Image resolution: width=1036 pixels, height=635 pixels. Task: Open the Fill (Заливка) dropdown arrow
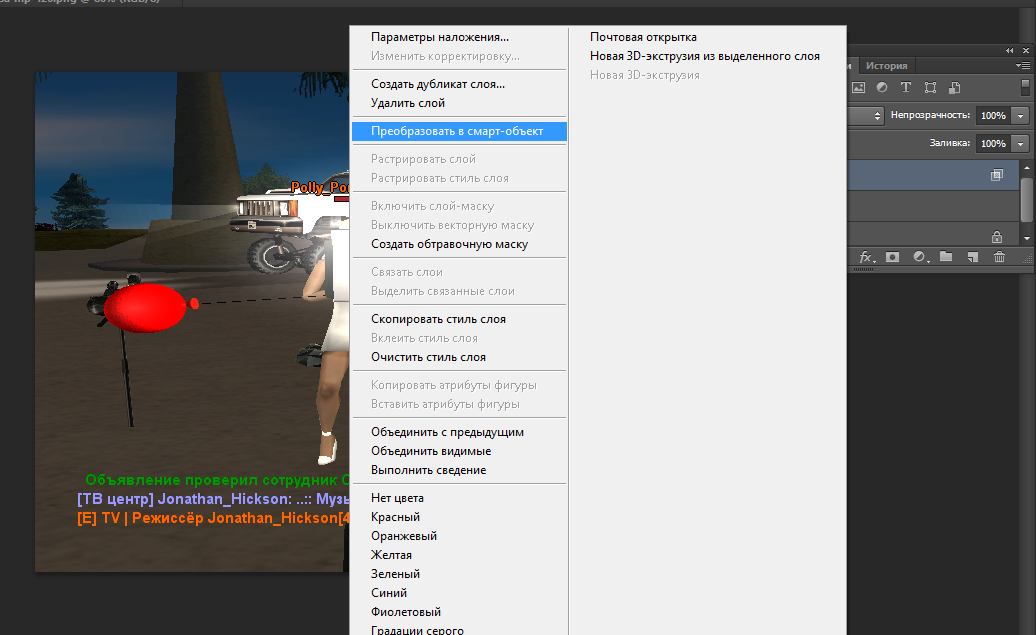click(x=1021, y=143)
